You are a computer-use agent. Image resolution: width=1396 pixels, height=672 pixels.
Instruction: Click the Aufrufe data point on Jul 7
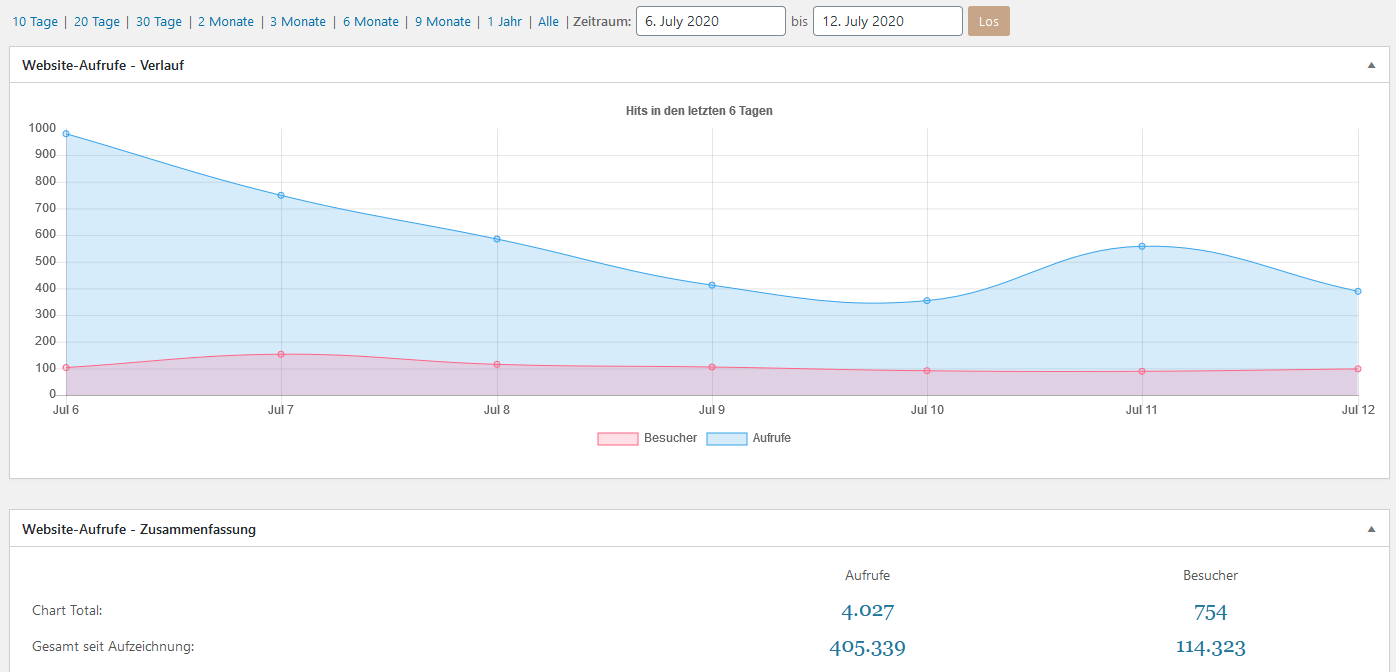tap(281, 195)
